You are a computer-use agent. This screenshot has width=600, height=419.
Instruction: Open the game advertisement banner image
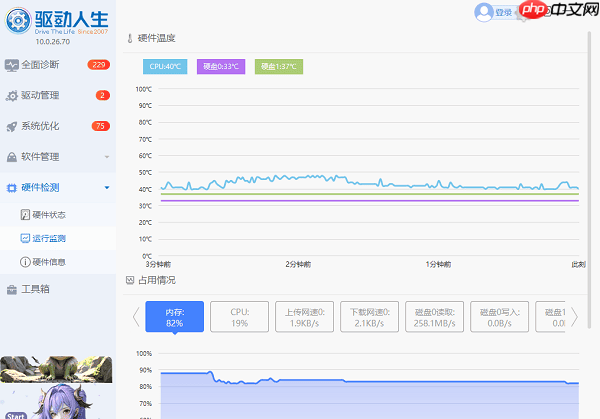point(57,387)
